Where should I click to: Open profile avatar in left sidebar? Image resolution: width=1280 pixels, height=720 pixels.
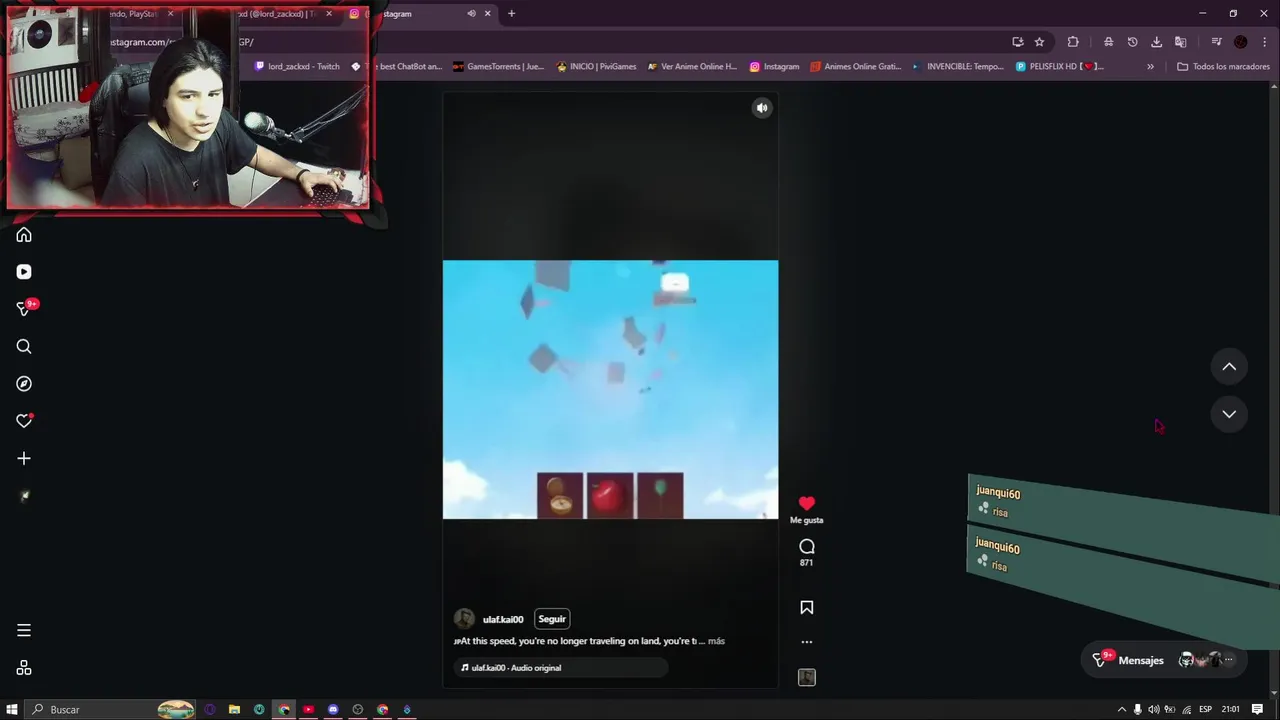tap(24, 496)
